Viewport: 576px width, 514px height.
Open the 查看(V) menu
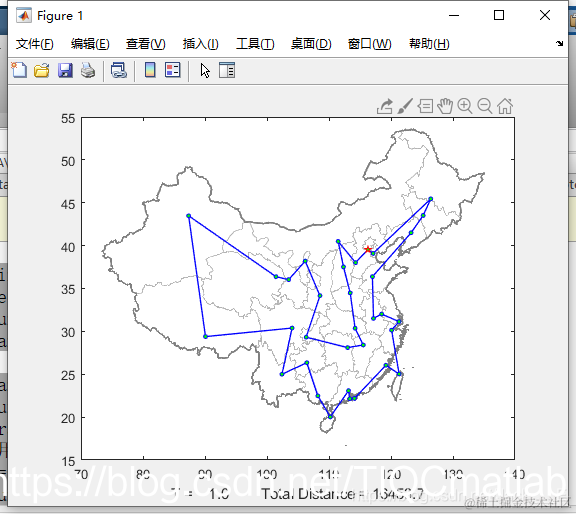pyautogui.click(x=145, y=44)
